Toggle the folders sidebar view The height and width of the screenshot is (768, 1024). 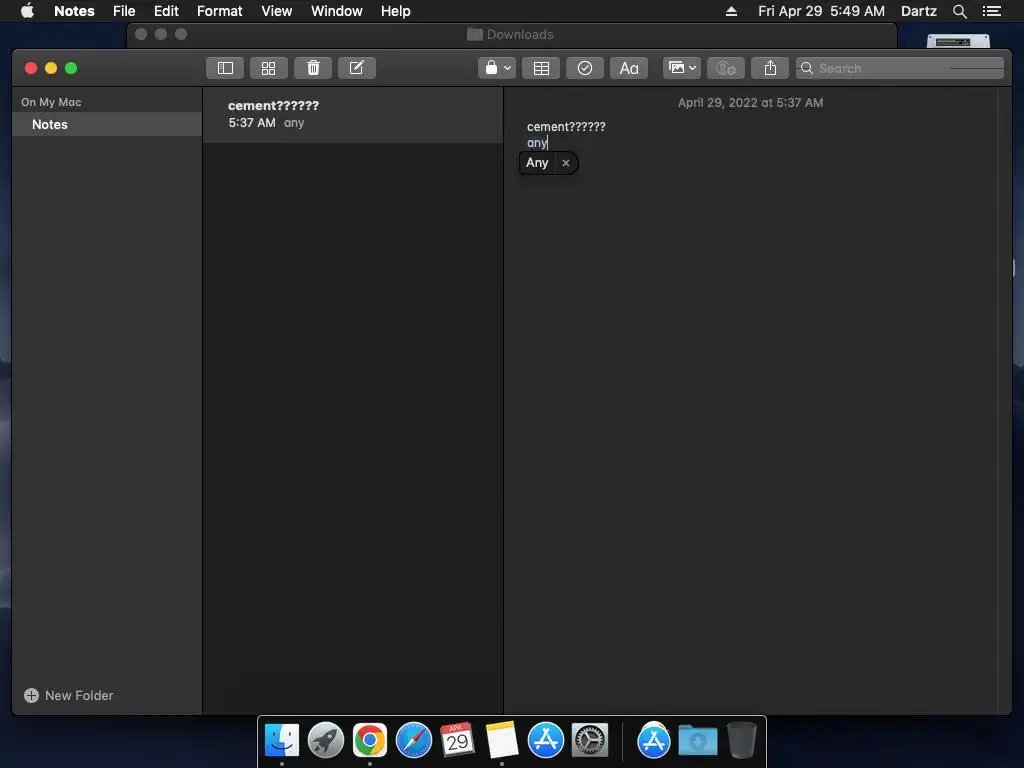[x=225, y=68]
